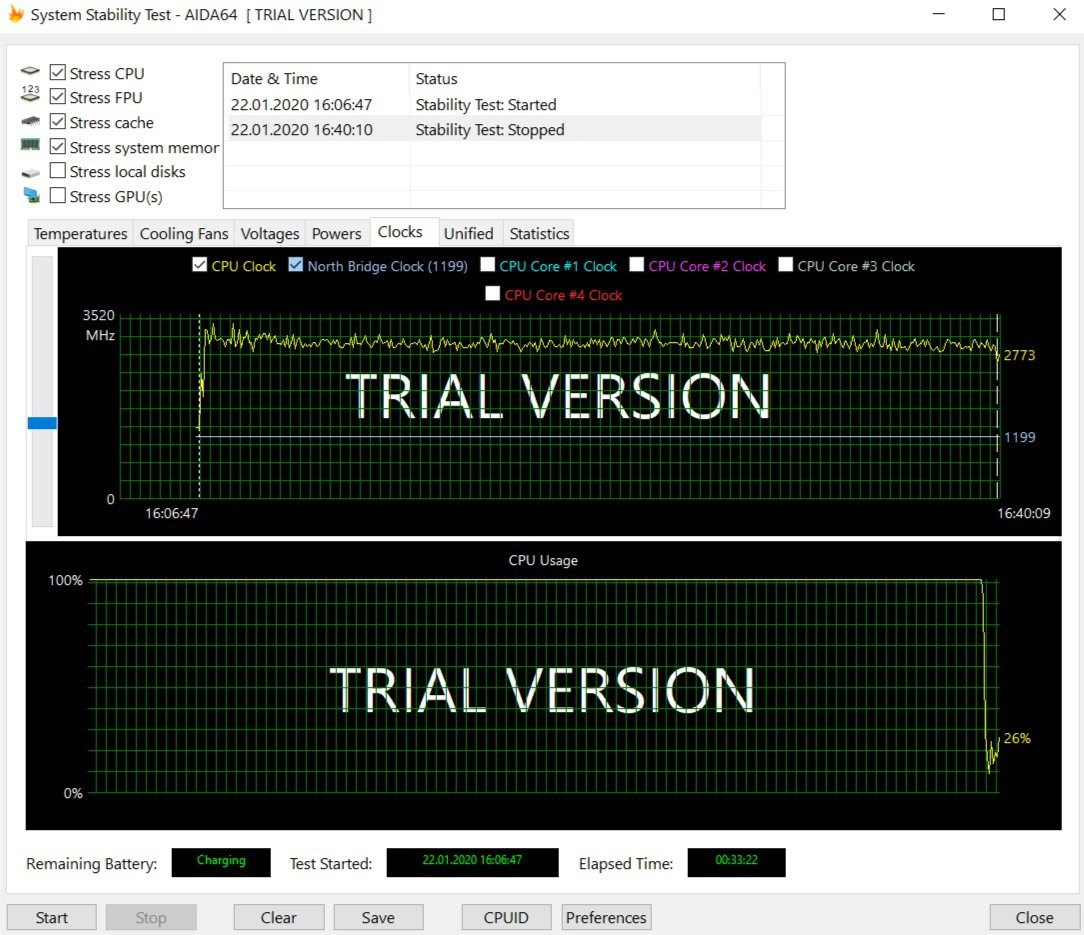The height and width of the screenshot is (935, 1084).
Task: Select the Stability Test: Stopped log row
Action: tap(490, 130)
